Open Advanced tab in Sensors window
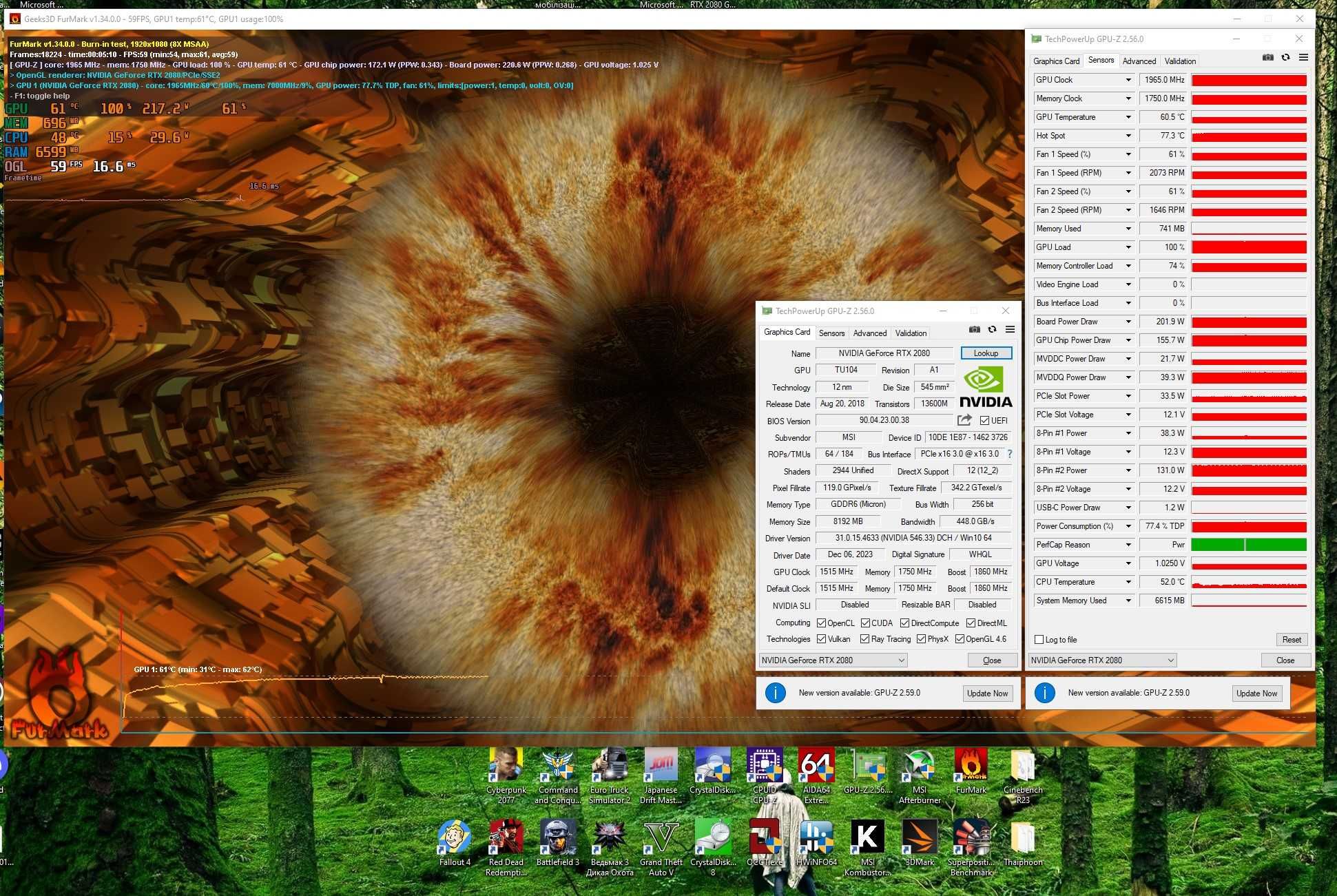Image resolution: width=1337 pixels, height=896 pixels. click(x=1139, y=61)
